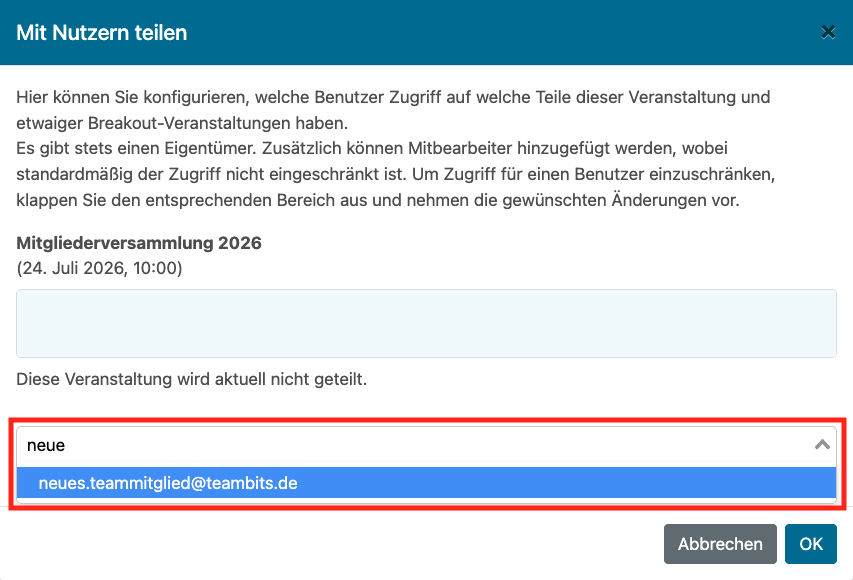Click the sentence starting Hier können Sie konfigurieren

(x=393, y=110)
